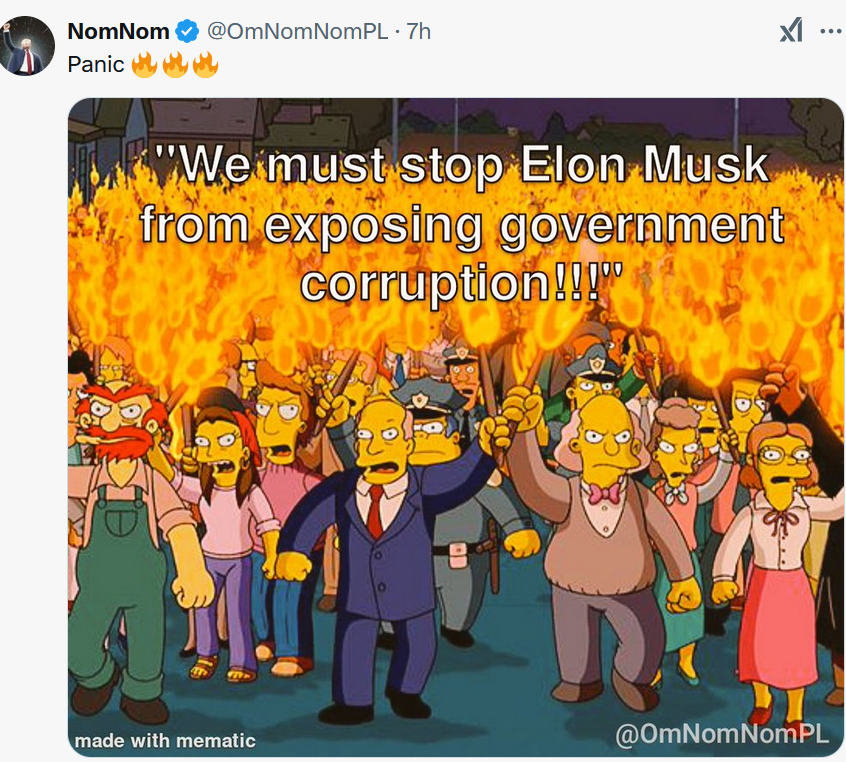The height and width of the screenshot is (762, 846).
Task: Open the Grok explain-post icon
Action: [792, 30]
